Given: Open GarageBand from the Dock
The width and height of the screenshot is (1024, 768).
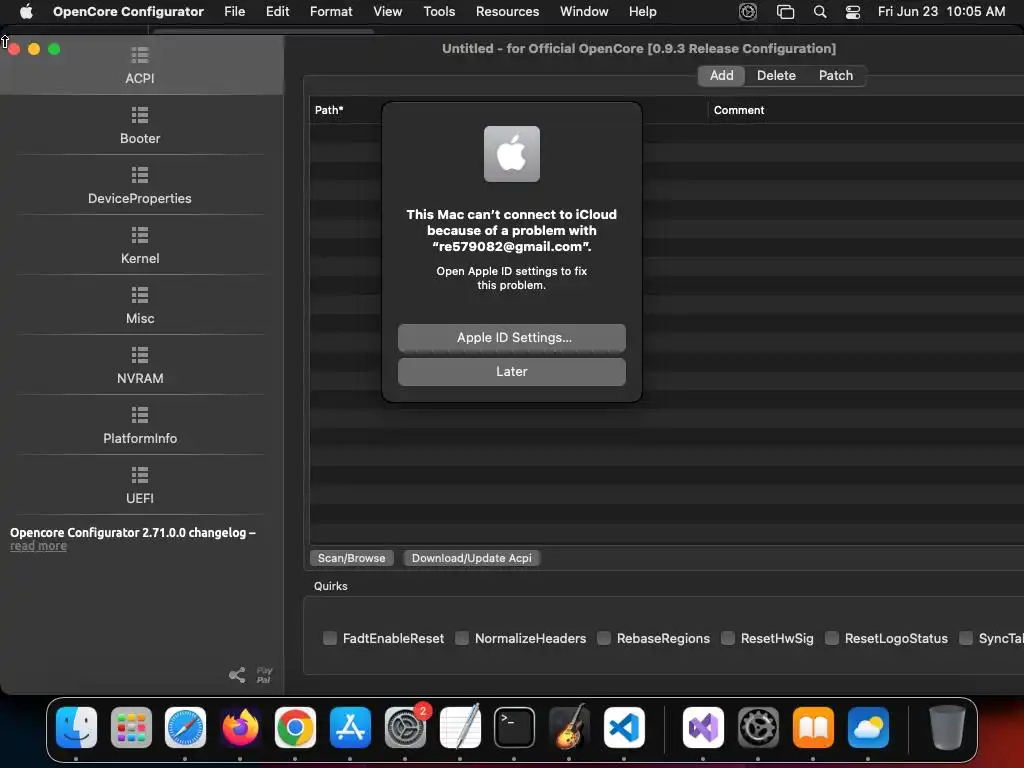Looking at the screenshot, I should click(569, 728).
